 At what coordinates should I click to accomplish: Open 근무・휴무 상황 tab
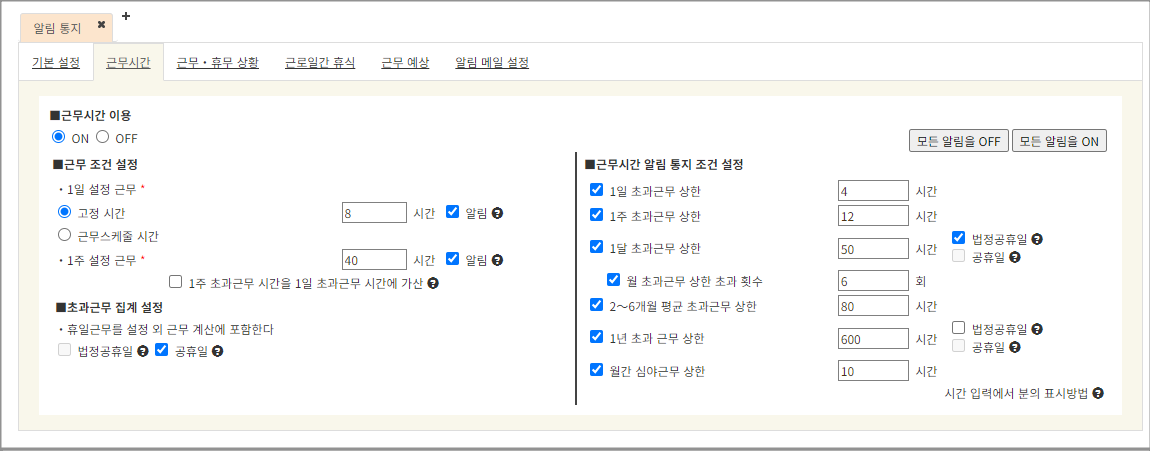pos(217,62)
